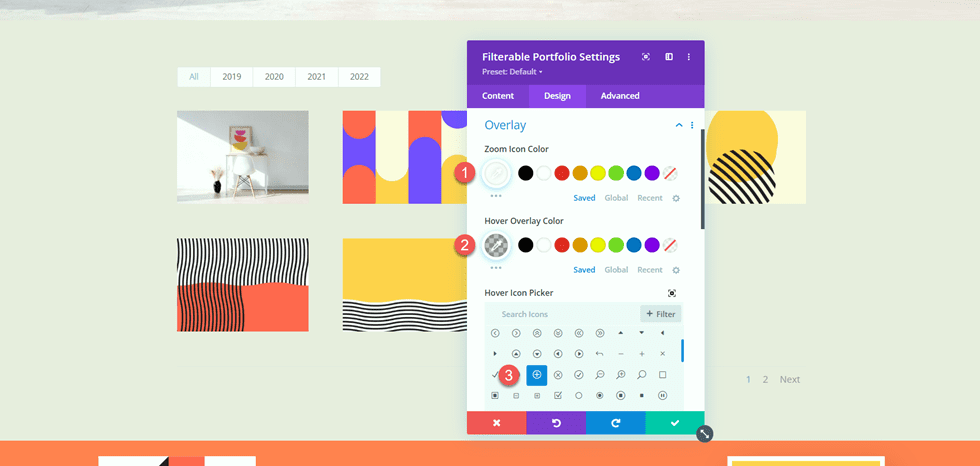Pick the plain X icon in picker
The image size is (980, 466).
[662, 354]
